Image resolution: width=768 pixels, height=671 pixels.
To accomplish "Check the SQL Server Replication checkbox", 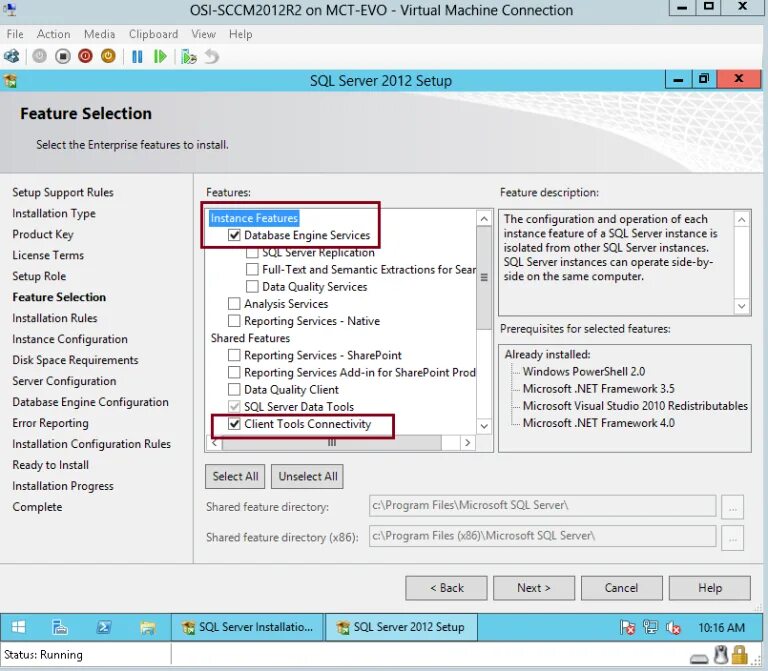I will (252, 253).
